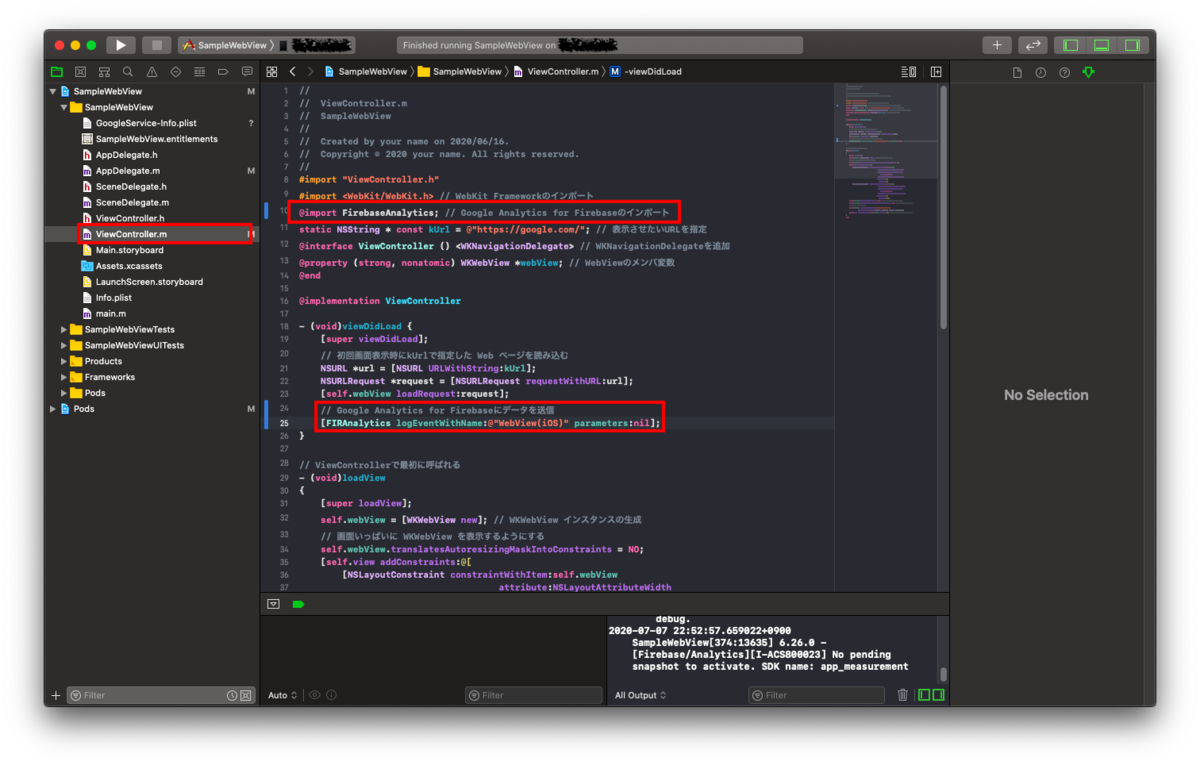The width and height of the screenshot is (1200, 765).
Task: Adjust editor options lines icon
Action: click(908, 72)
